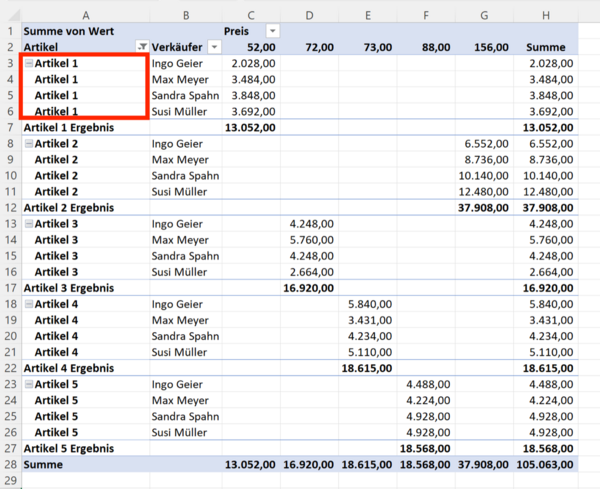
Task: Collapse the Artikel 2 group
Action: pos(29,144)
